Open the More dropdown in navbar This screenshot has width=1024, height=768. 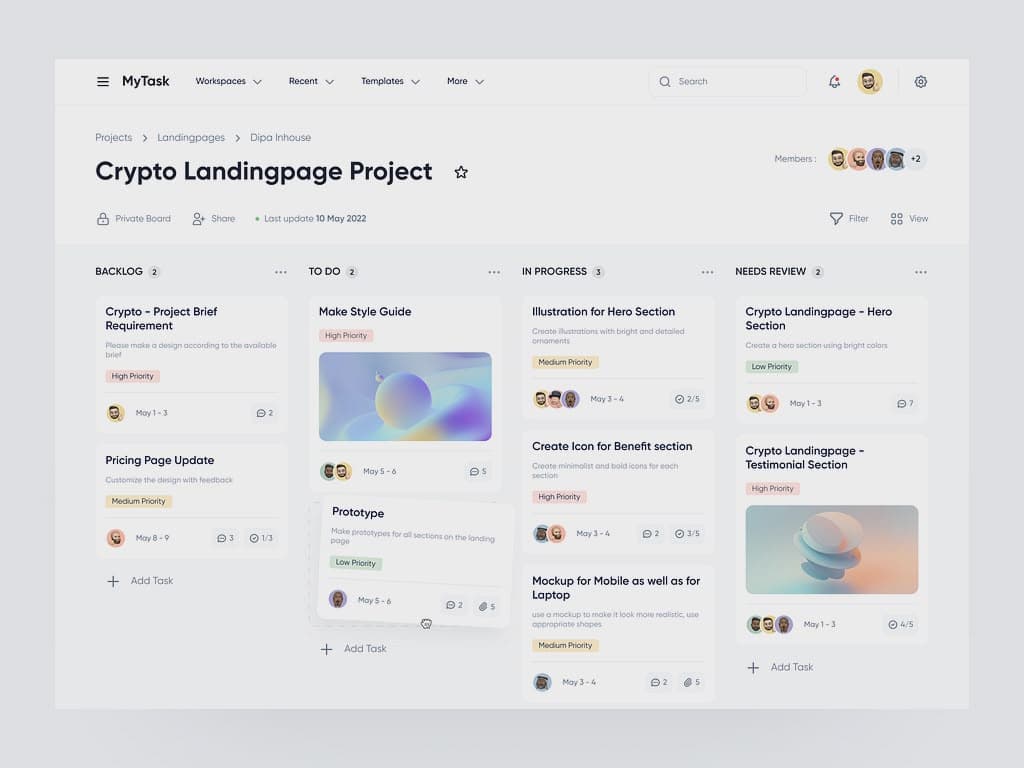tap(465, 82)
